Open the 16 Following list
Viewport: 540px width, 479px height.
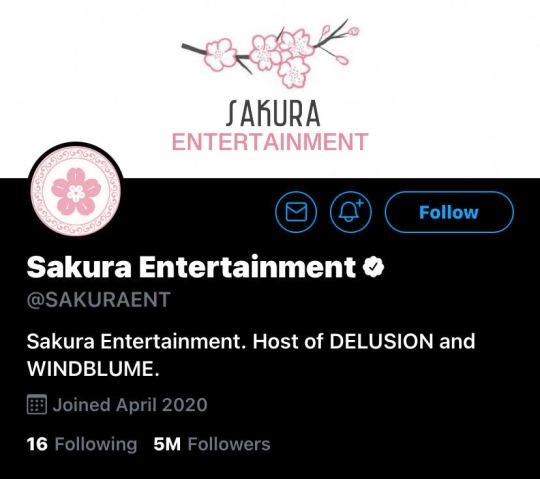[x=82, y=444]
